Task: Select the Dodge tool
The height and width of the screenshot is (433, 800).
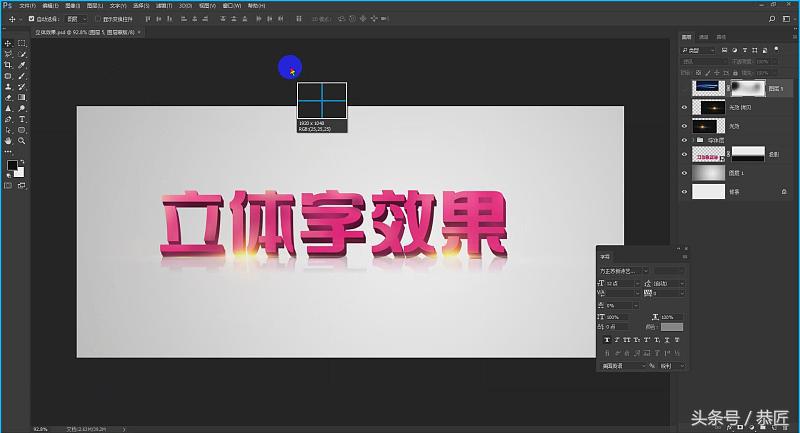Action: point(21,108)
